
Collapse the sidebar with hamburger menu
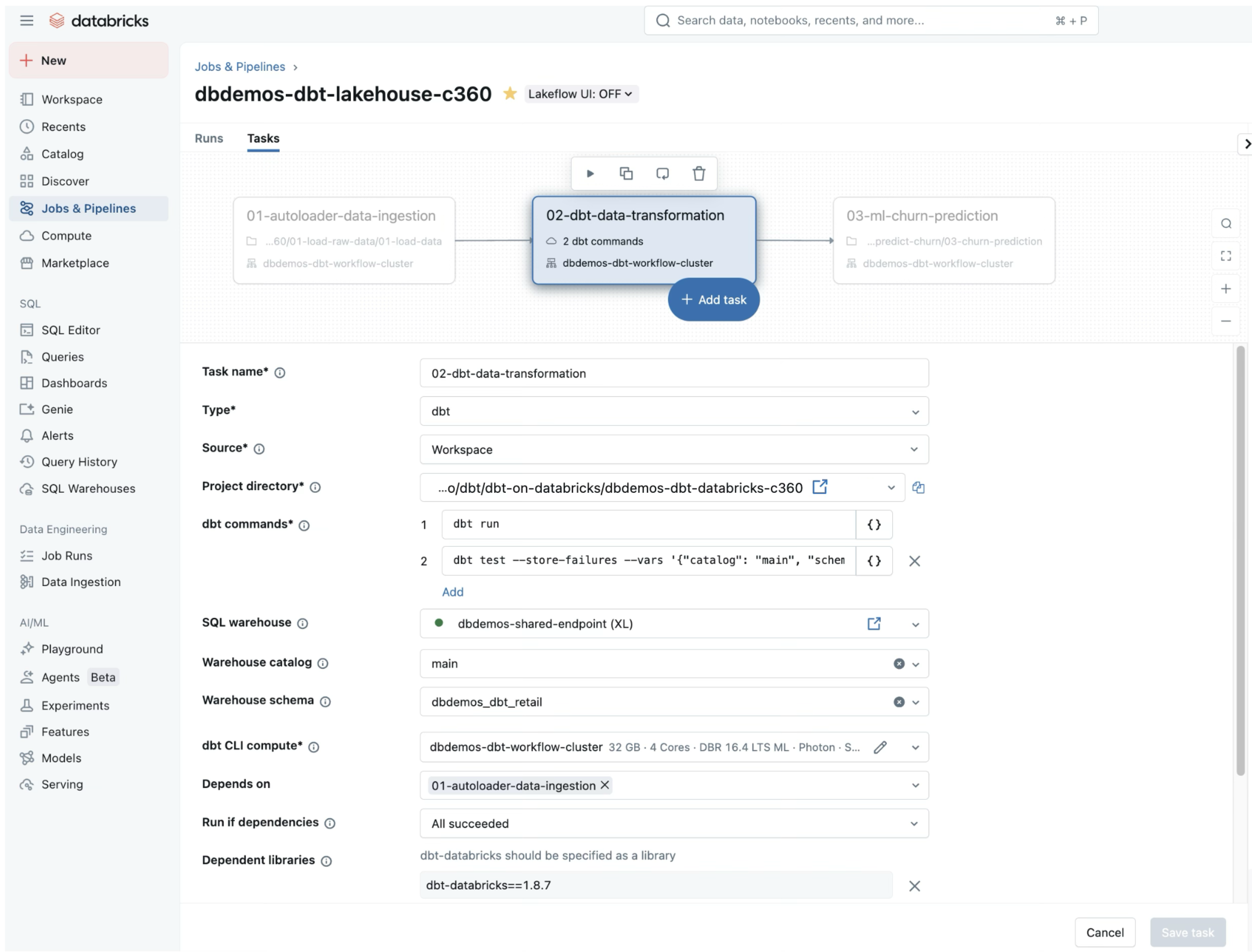point(26,21)
